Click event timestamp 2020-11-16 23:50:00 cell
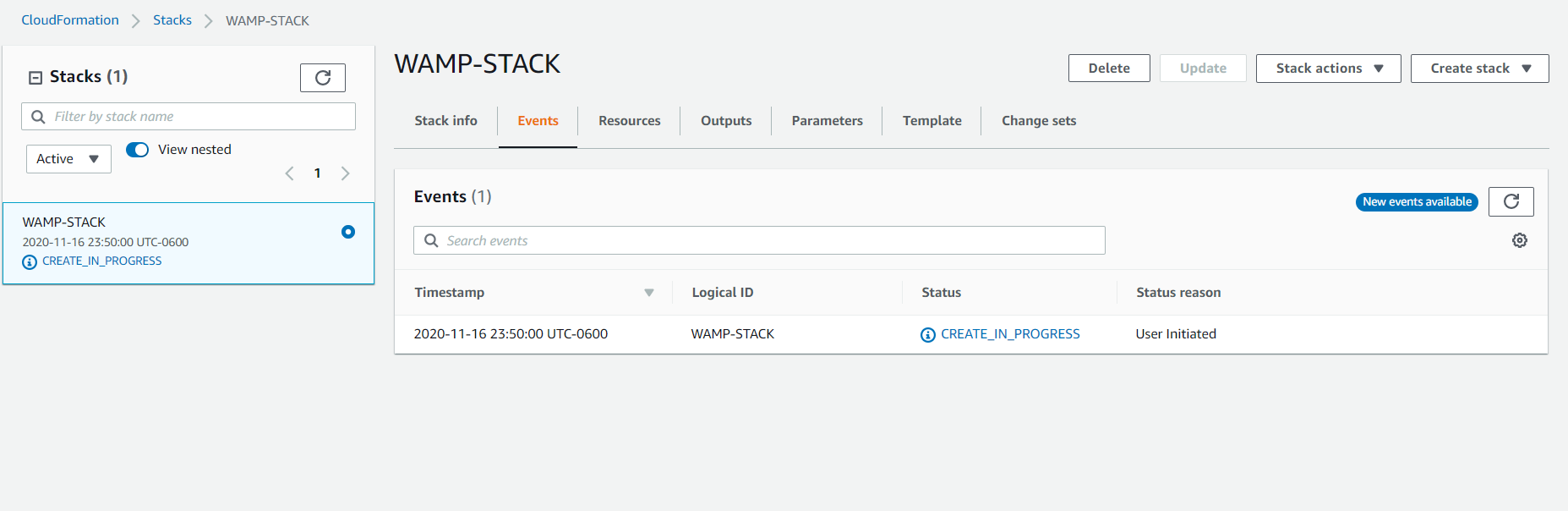Viewport: 1568px width, 511px height. pos(511,334)
